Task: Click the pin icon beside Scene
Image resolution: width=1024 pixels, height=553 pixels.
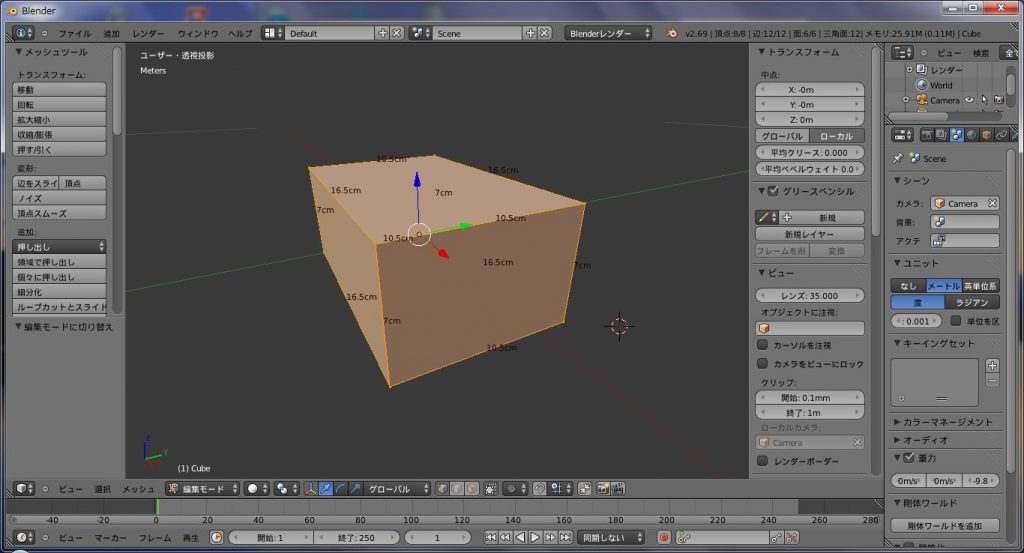Action: pyautogui.click(x=899, y=158)
